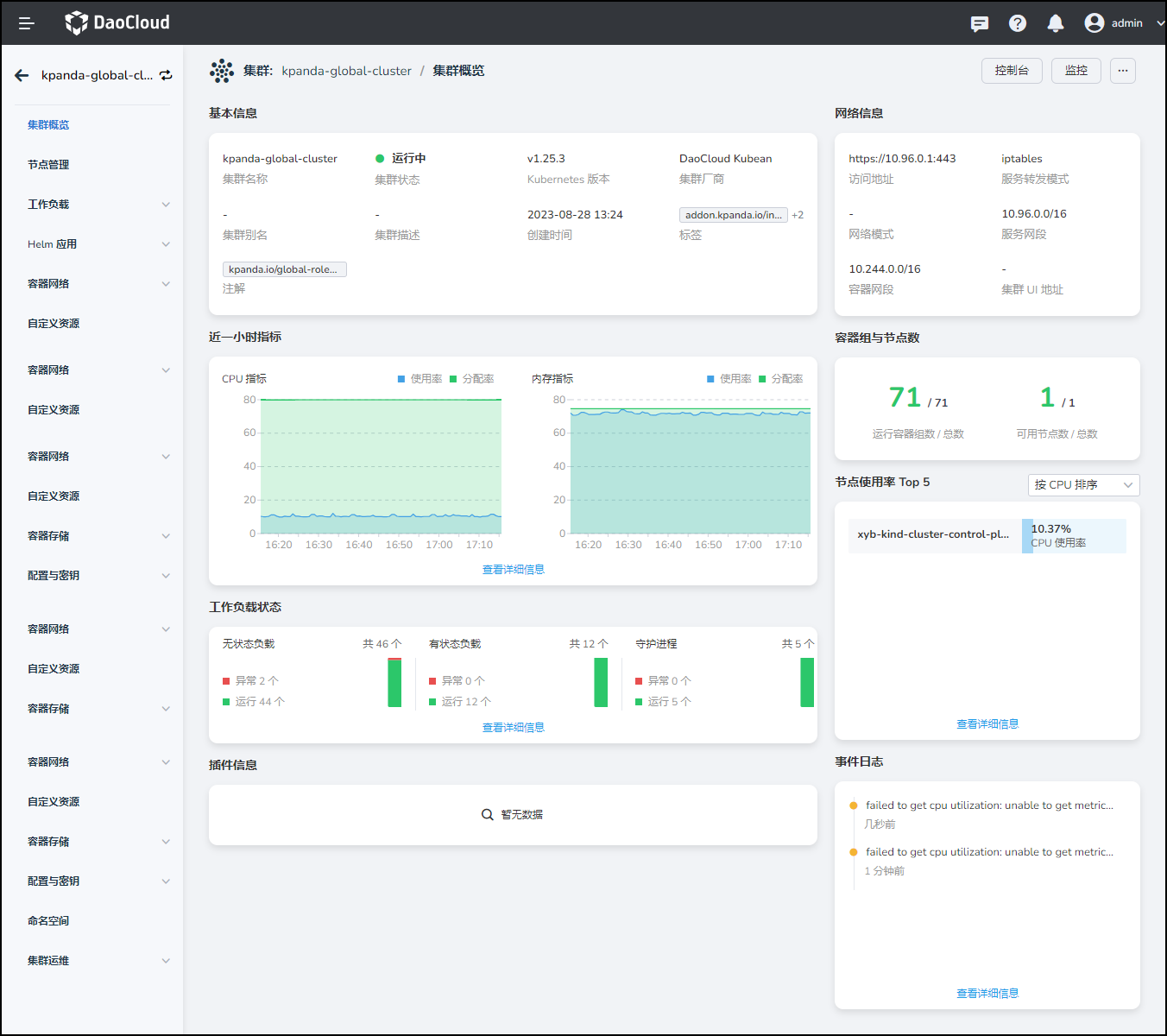The image size is (1167, 1036).
Task: Toggle the hamburger menu in top bar
Action: tap(26, 23)
